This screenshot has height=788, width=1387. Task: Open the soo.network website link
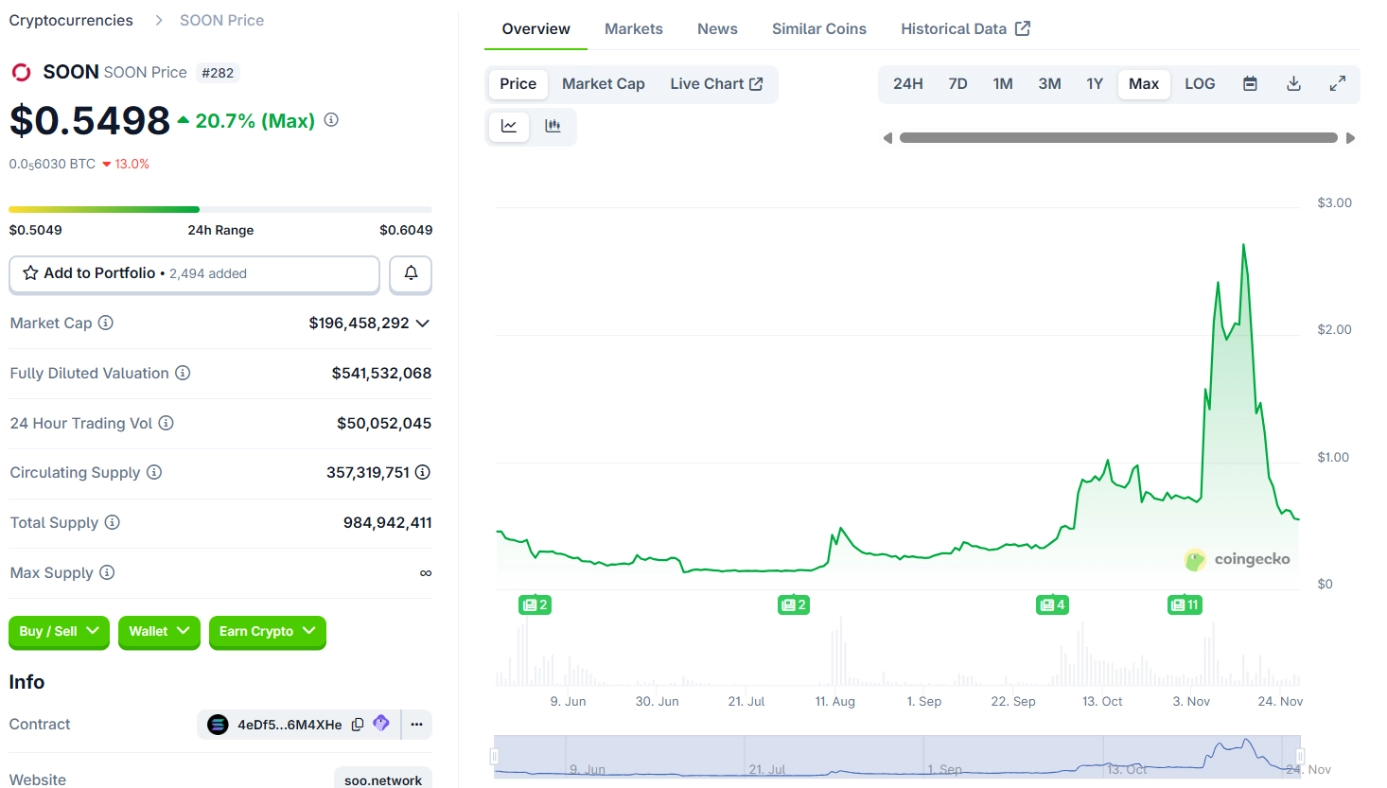point(383,779)
